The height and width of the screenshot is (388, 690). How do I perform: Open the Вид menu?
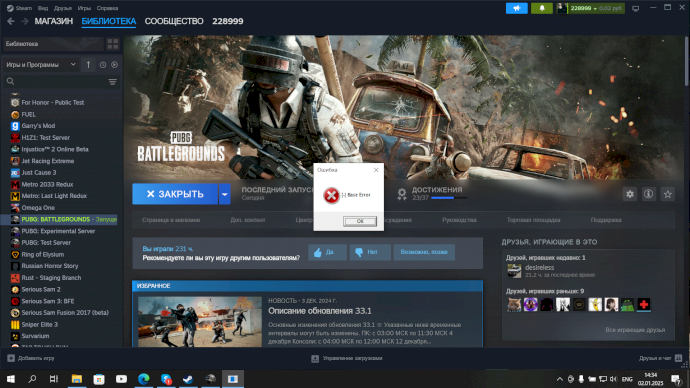pos(43,8)
